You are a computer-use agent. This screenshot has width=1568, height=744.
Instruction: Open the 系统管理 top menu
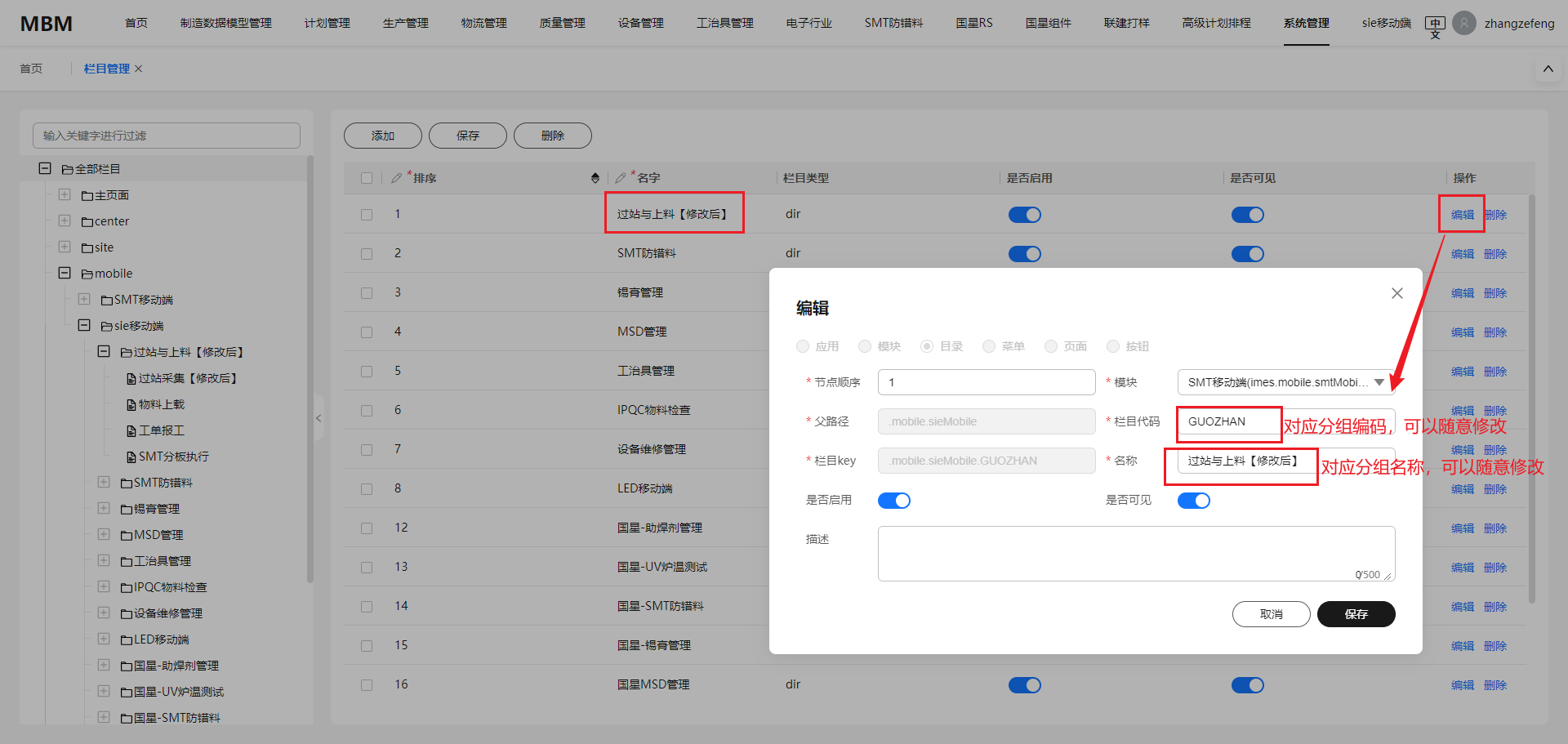[1306, 23]
